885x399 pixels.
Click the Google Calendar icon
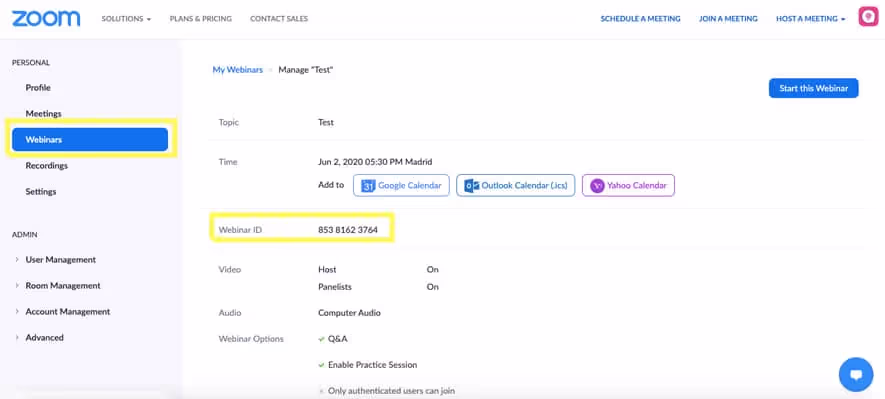[x=369, y=185]
